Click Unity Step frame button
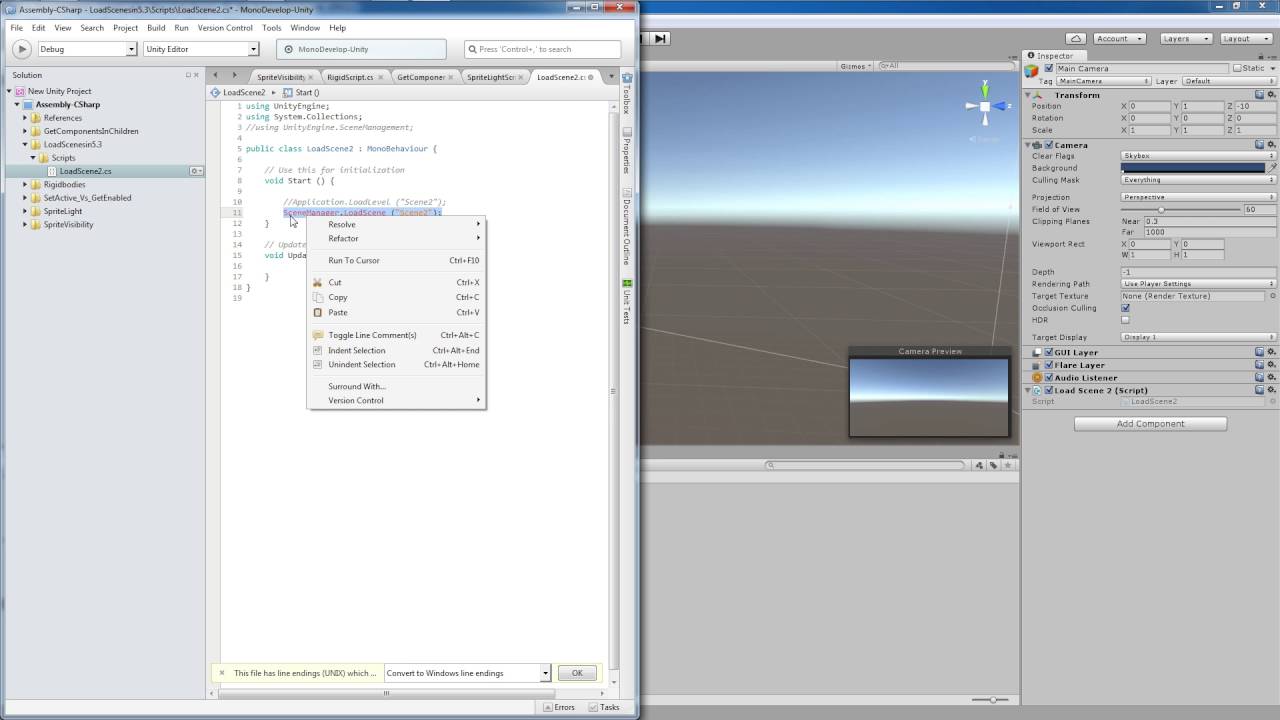The height and width of the screenshot is (720, 1280). 660,38
